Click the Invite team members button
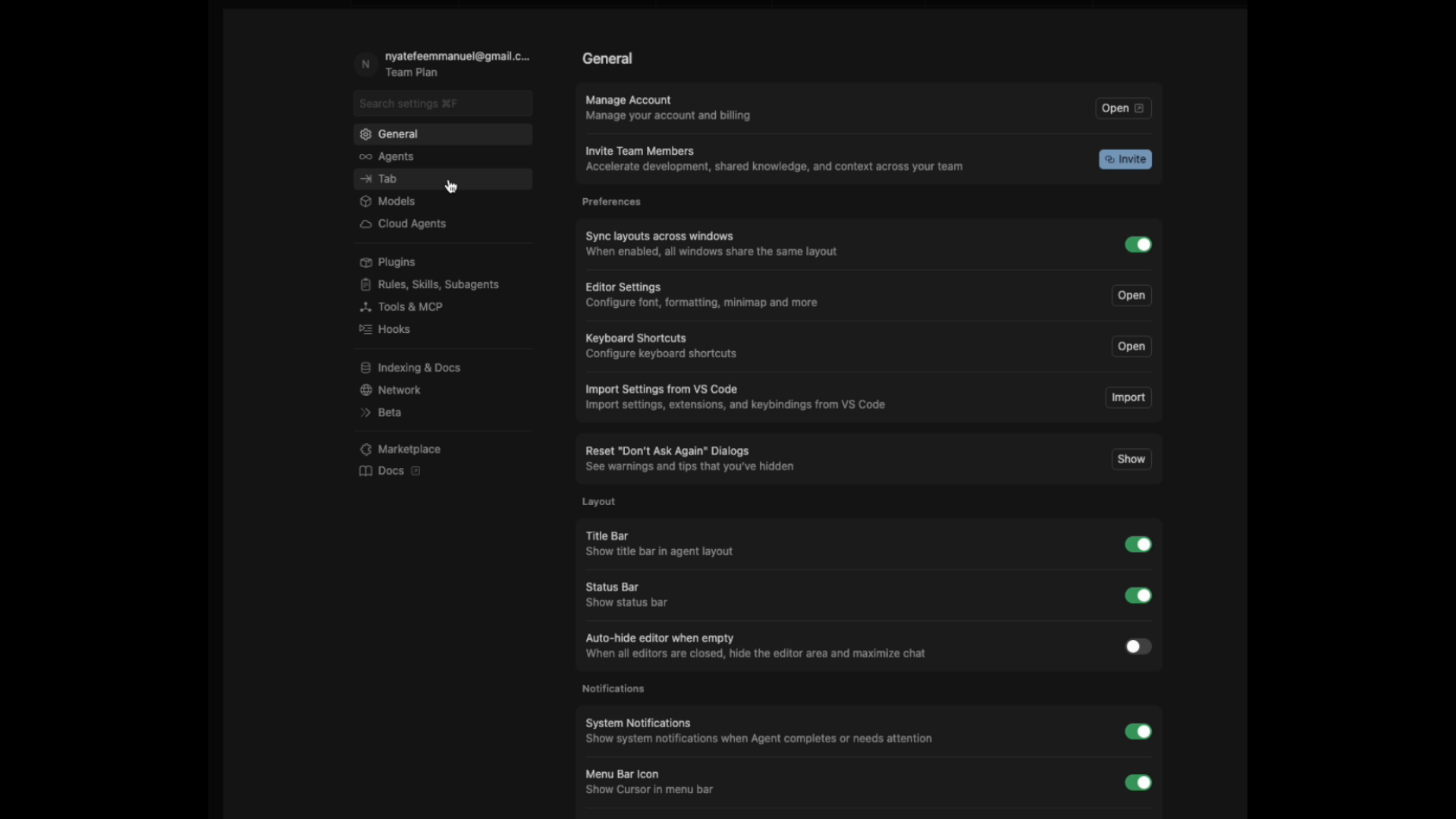The width and height of the screenshot is (1456, 819). click(1125, 159)
